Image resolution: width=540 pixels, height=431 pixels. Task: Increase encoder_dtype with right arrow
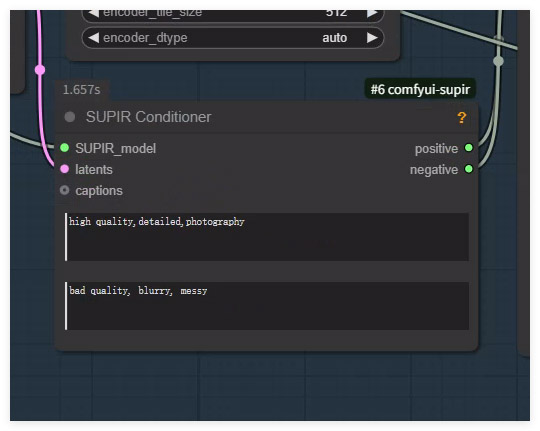[x=372, y=38]
